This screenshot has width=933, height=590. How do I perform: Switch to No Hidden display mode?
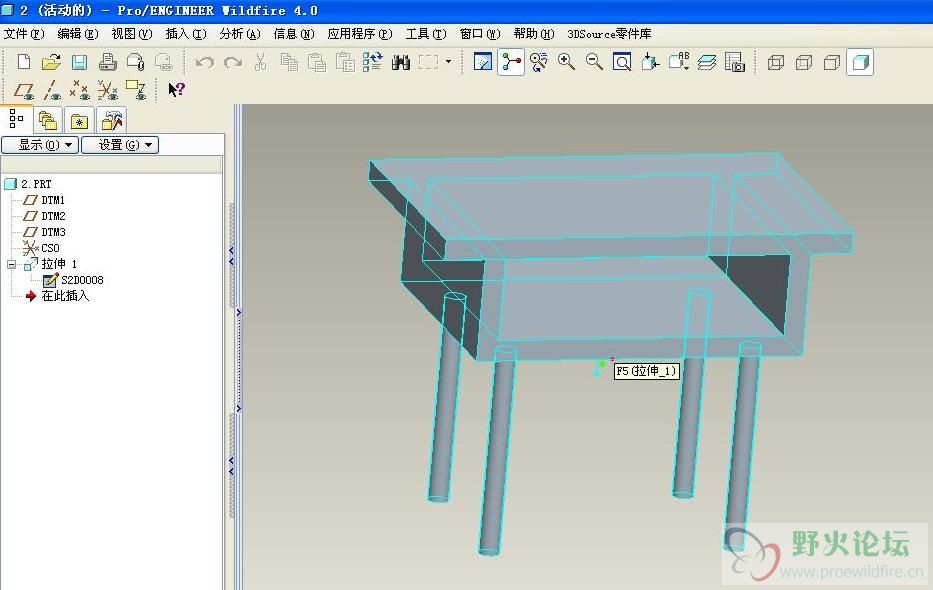(x=832, y=62)
